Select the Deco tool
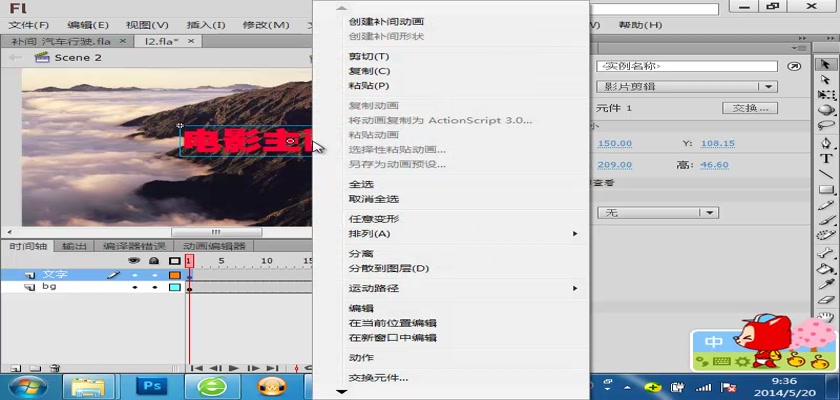The image size is (840, 400). 826,236
